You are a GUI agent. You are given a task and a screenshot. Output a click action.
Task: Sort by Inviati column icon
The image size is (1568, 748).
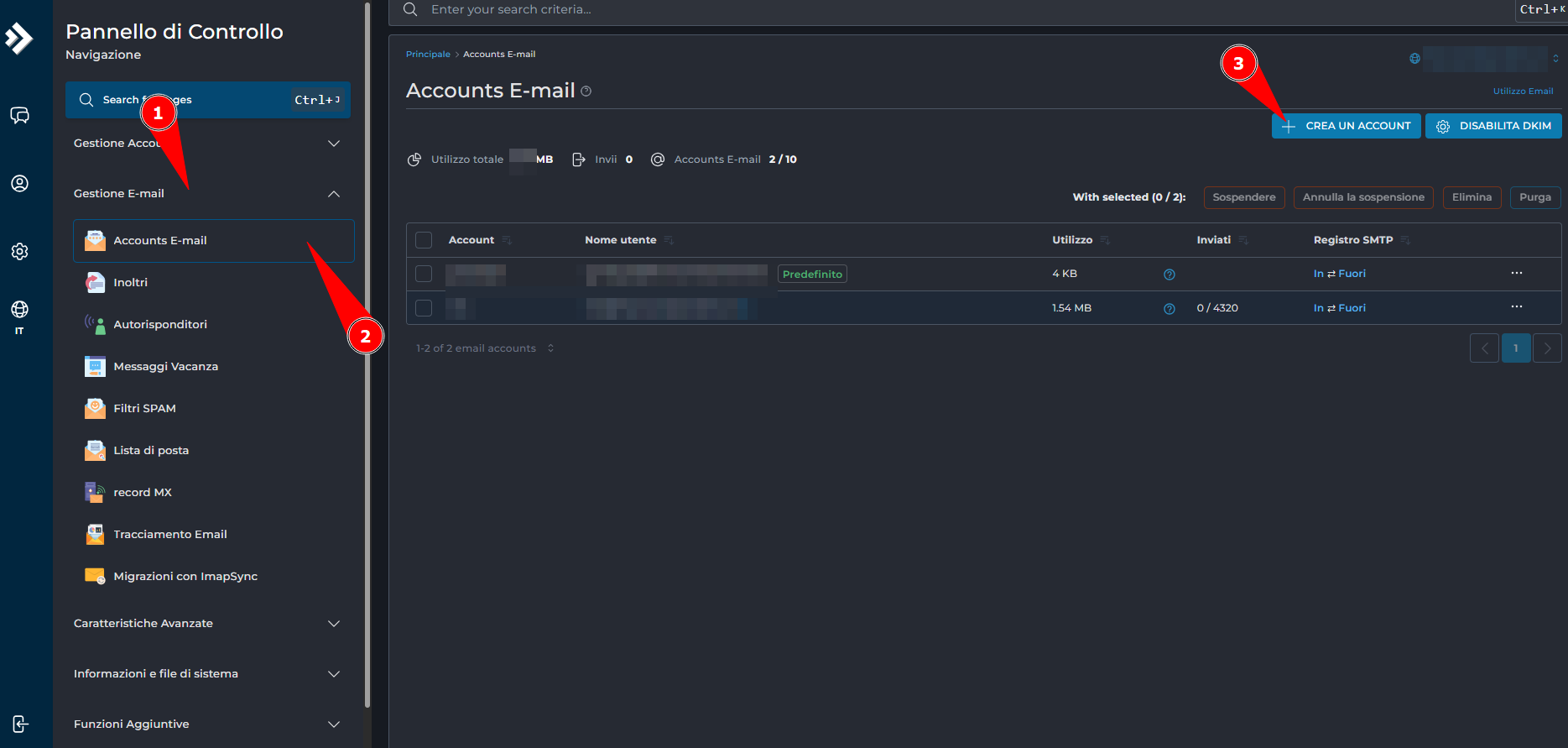1243,240
